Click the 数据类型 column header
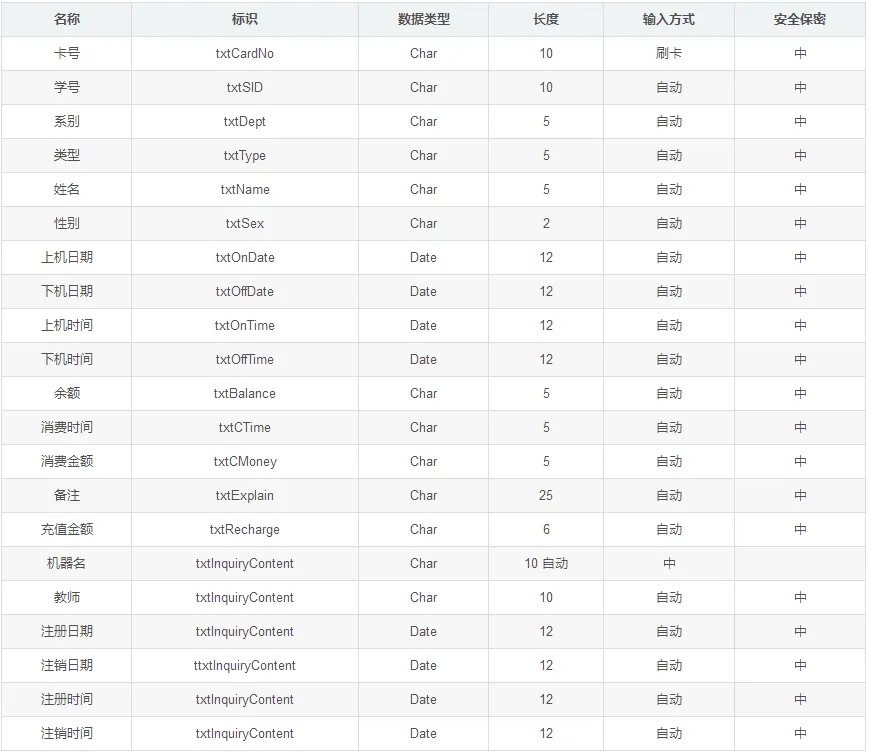Image resolution: width=870 pixels, height=754 pixels. (423, 19)
